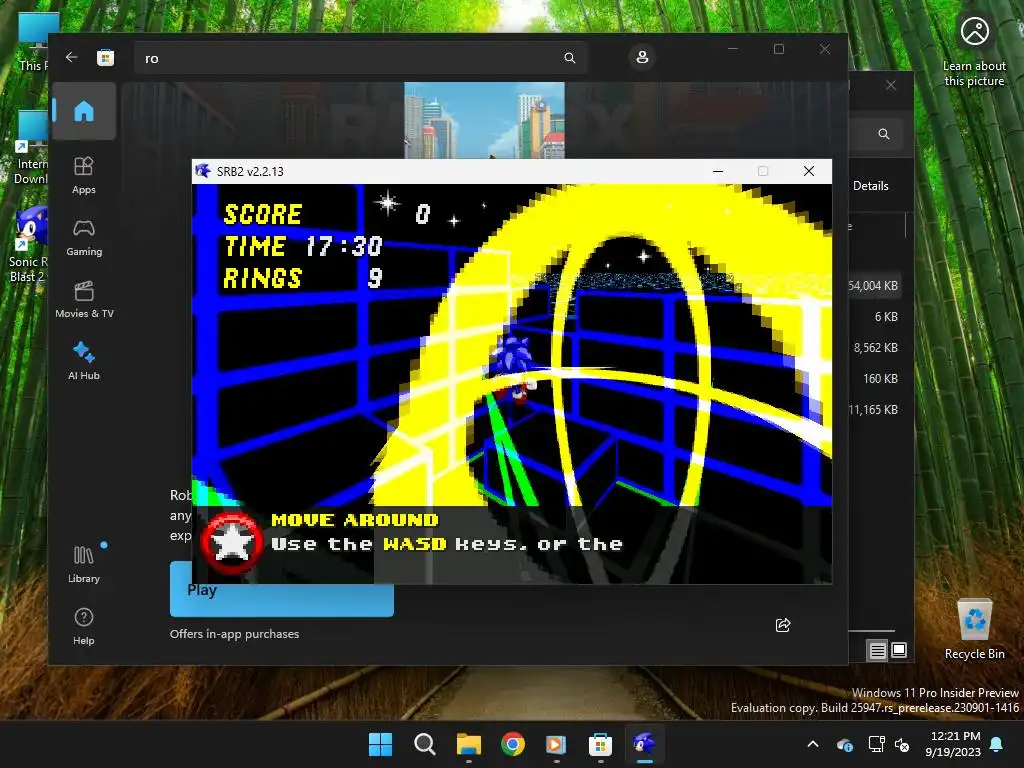Minimize the SRB2 v2.2.13 window

718,171
